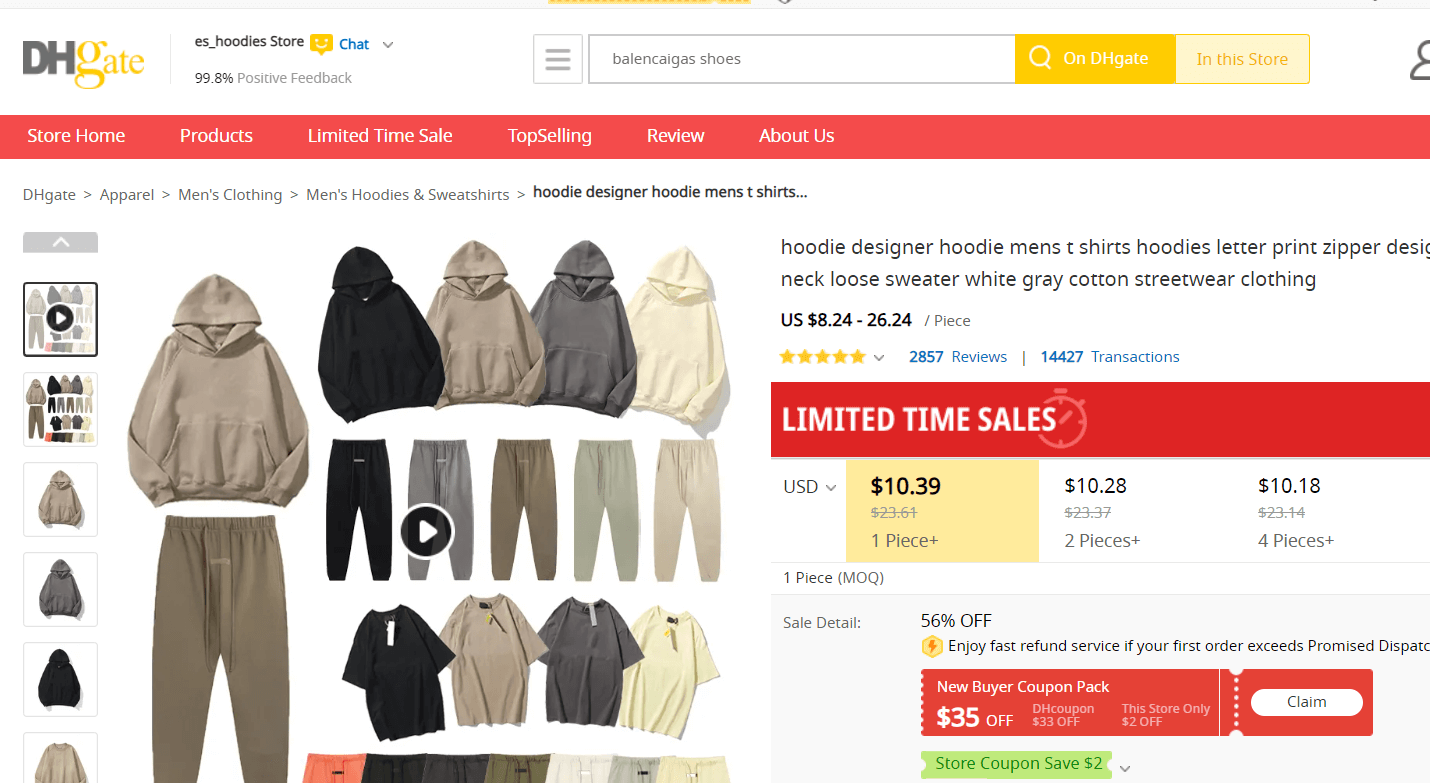Image resolution: width=1430 pixels, height=783 pixels.
Task: Click the DHgate logo
Action: point(83,60)
